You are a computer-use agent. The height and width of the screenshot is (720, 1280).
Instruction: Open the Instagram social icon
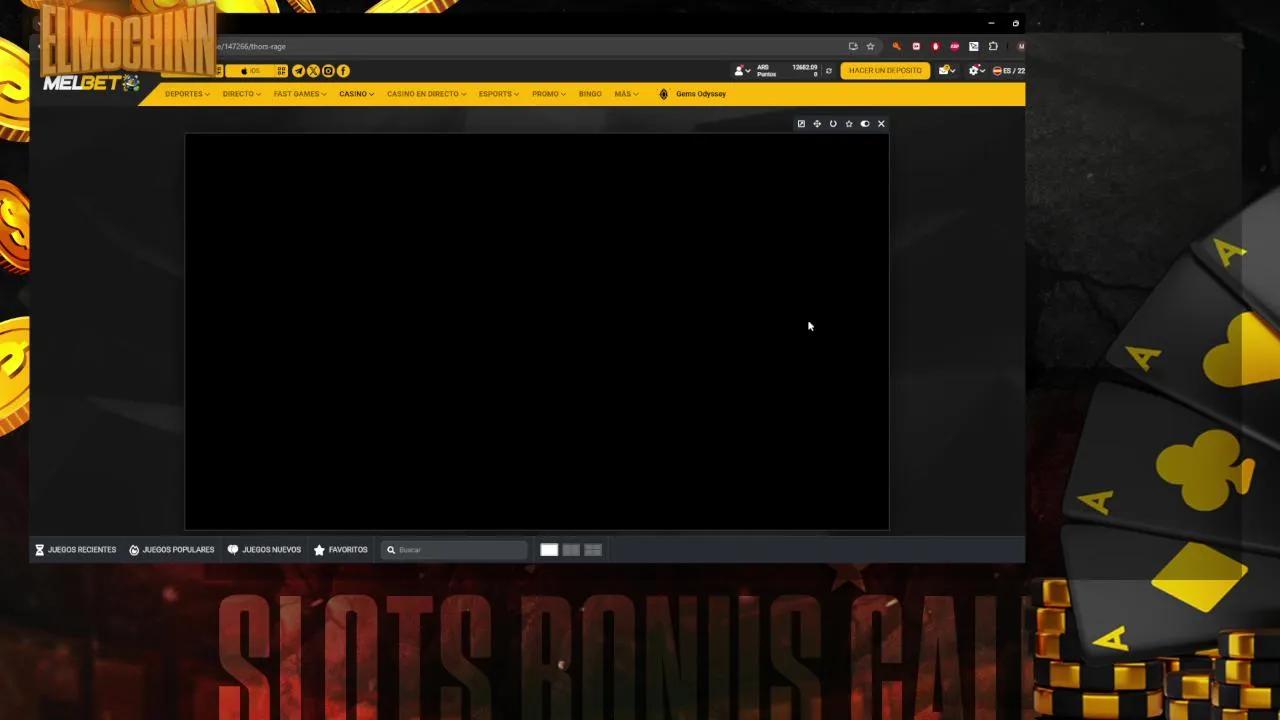click(x=328, y=70)
